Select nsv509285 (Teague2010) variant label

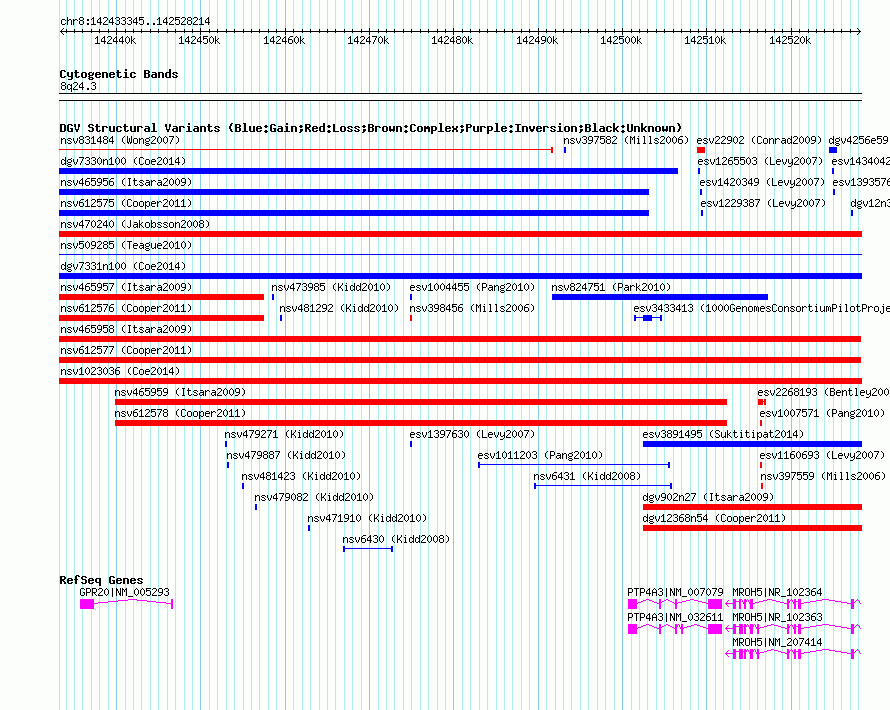pos(126,245)
